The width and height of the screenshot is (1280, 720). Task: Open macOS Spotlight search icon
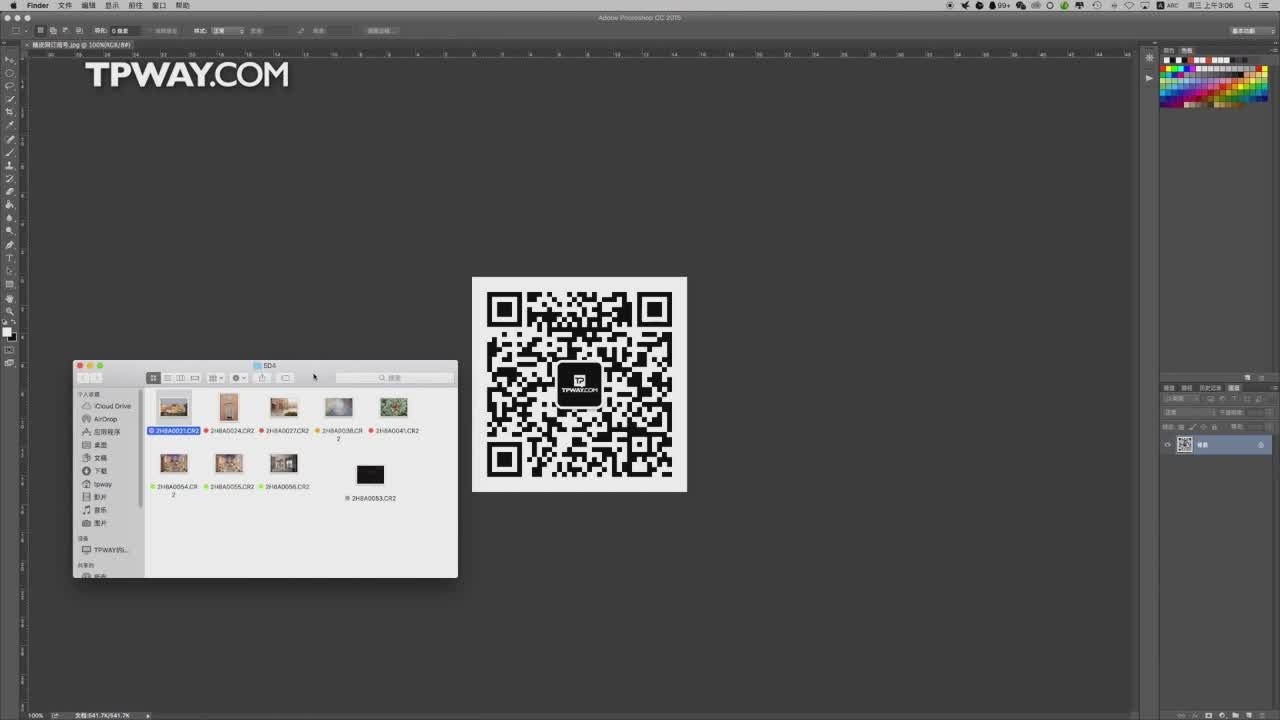(x=1249, y=5)
